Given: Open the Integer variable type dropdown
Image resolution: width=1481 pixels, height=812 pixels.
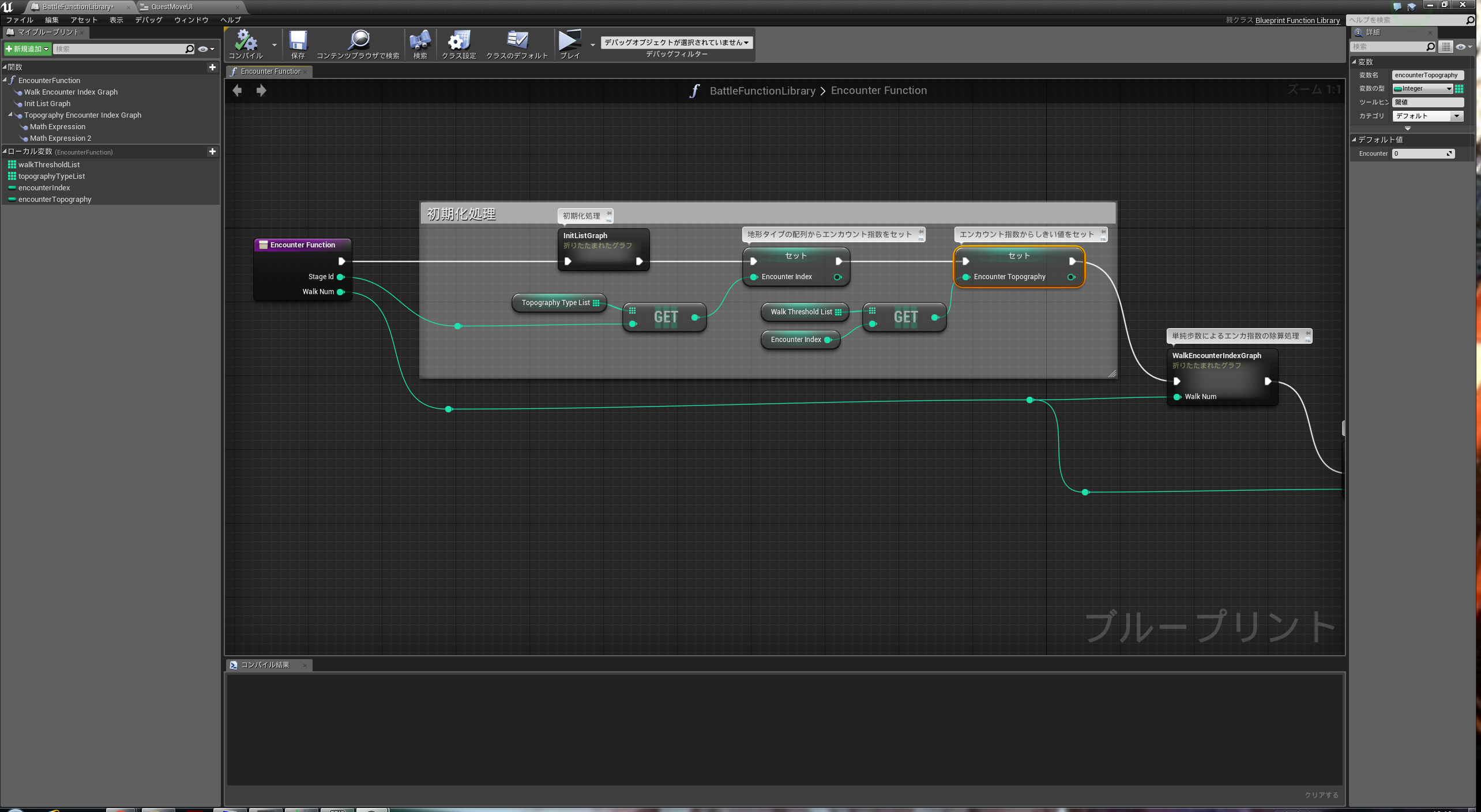Looking at the screenshot, I should [1422, 88].
